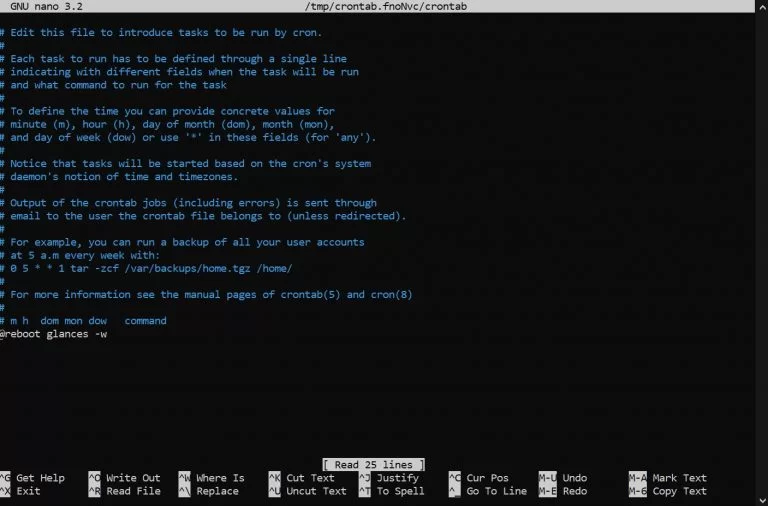Viewport: 768px width, 506px height.
Task: Click the Undo shortcut label
Action: click(x=574, y=478)
